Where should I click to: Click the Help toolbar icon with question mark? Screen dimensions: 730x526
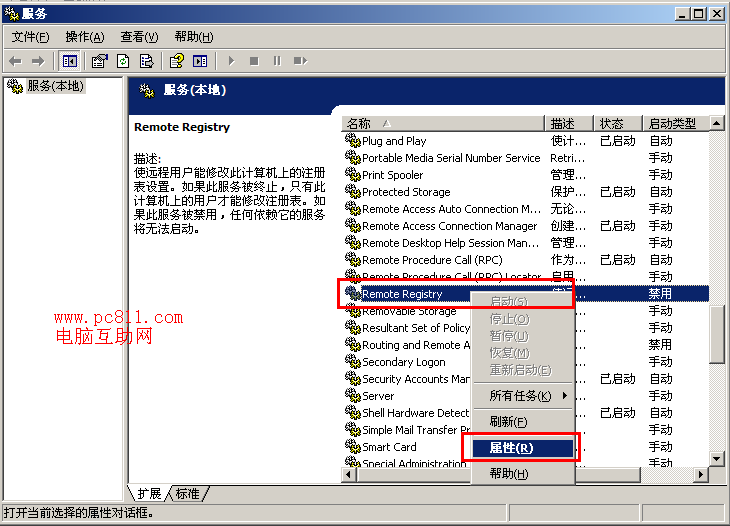point(177,61)
